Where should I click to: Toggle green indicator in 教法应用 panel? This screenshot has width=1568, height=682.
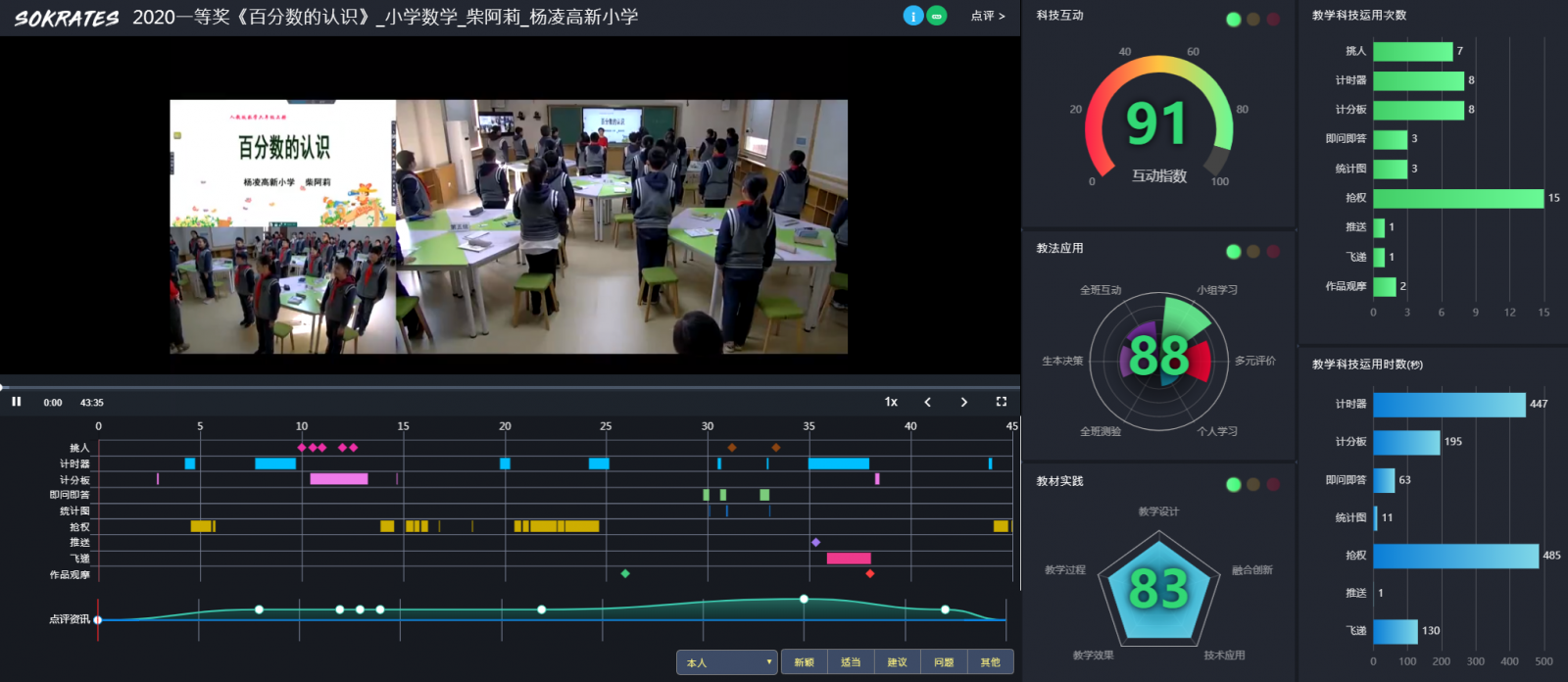[1233, 252]
